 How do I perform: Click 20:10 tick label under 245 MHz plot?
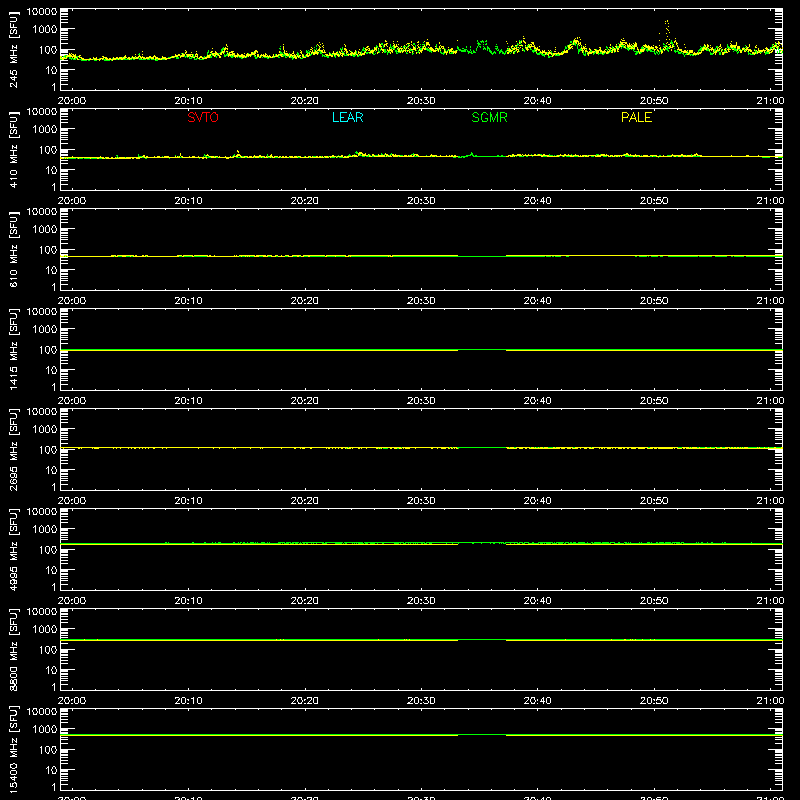click(x=188, y=101)
